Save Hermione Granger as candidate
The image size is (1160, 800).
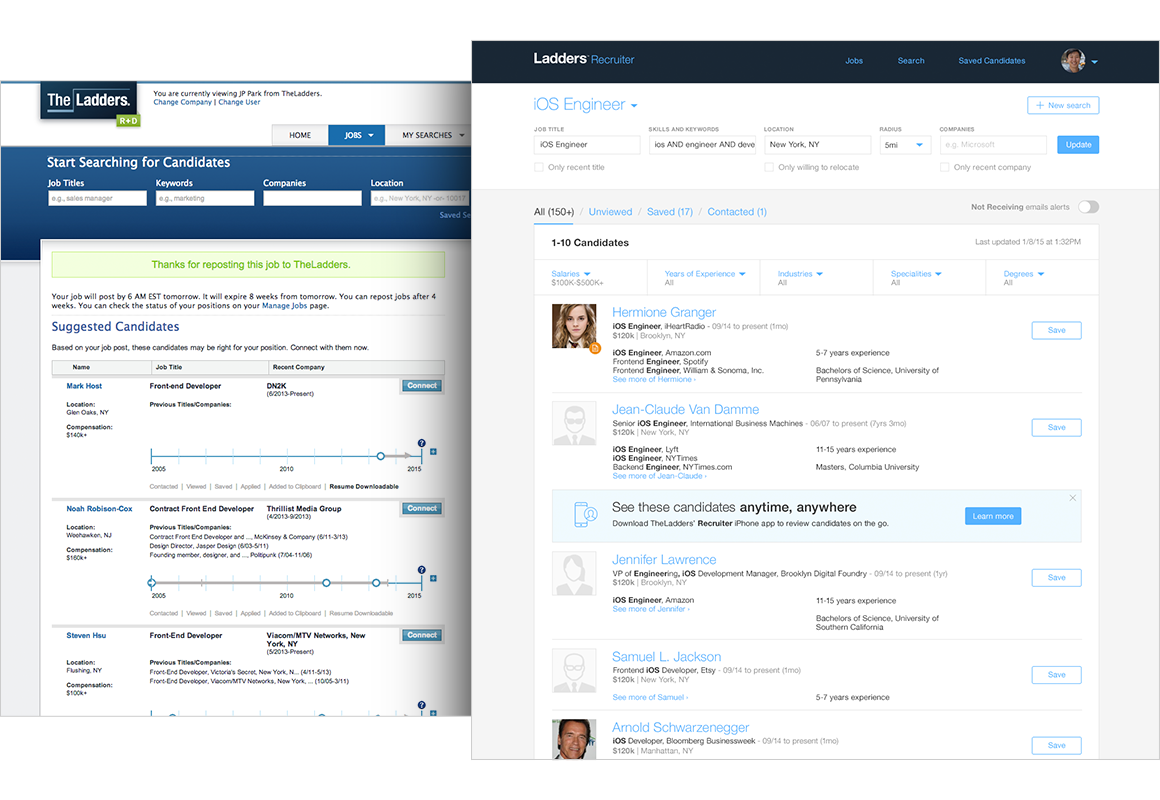point(1056,330)
